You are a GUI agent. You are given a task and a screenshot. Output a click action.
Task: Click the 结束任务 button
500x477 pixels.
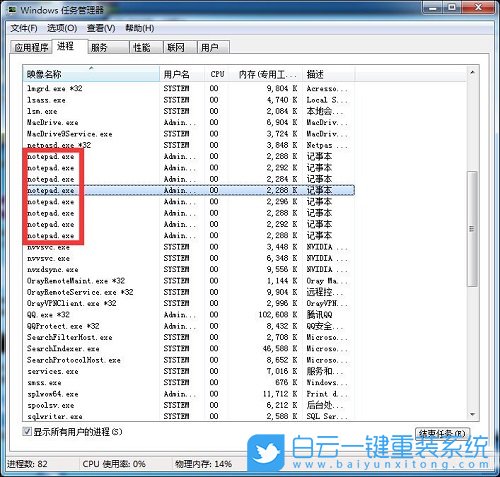point(442,433)
